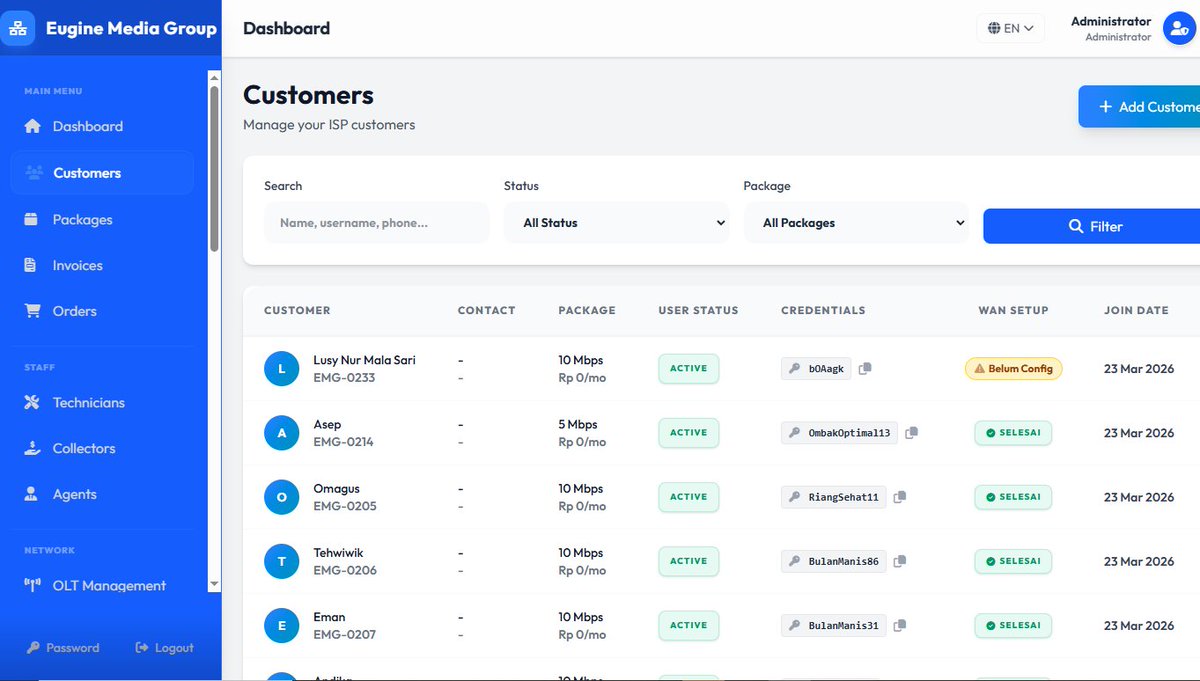
Task: Click customer ID EMG-0233
Action: coord(344,378)
